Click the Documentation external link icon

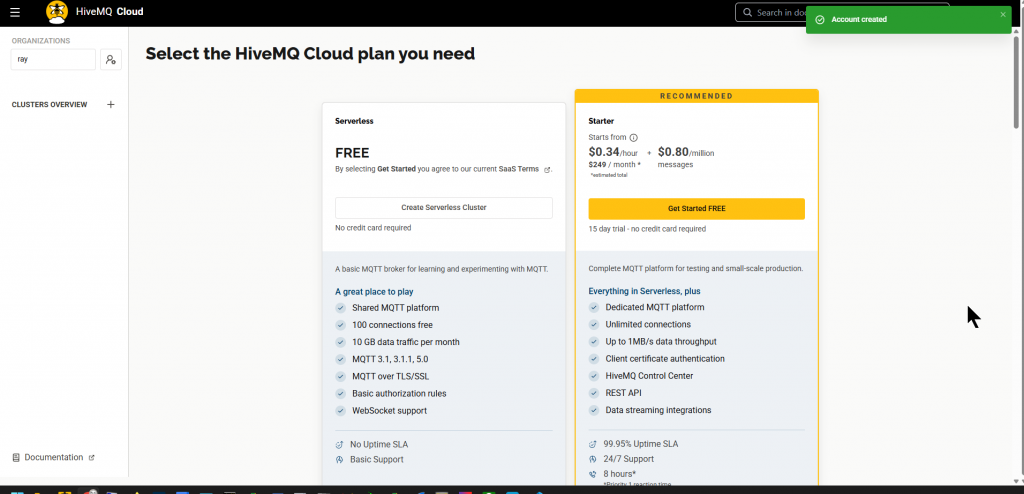92,457
